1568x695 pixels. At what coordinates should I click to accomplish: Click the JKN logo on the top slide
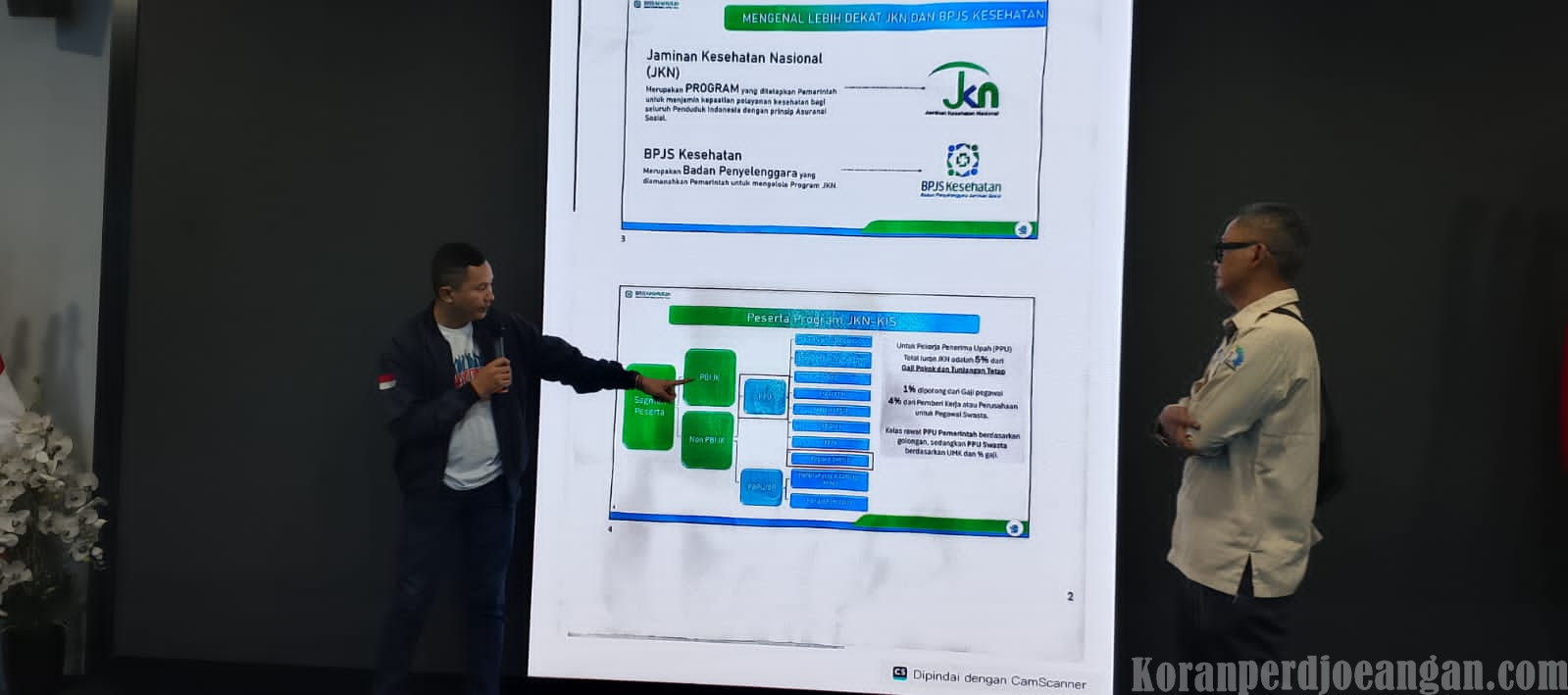[963, 89]
